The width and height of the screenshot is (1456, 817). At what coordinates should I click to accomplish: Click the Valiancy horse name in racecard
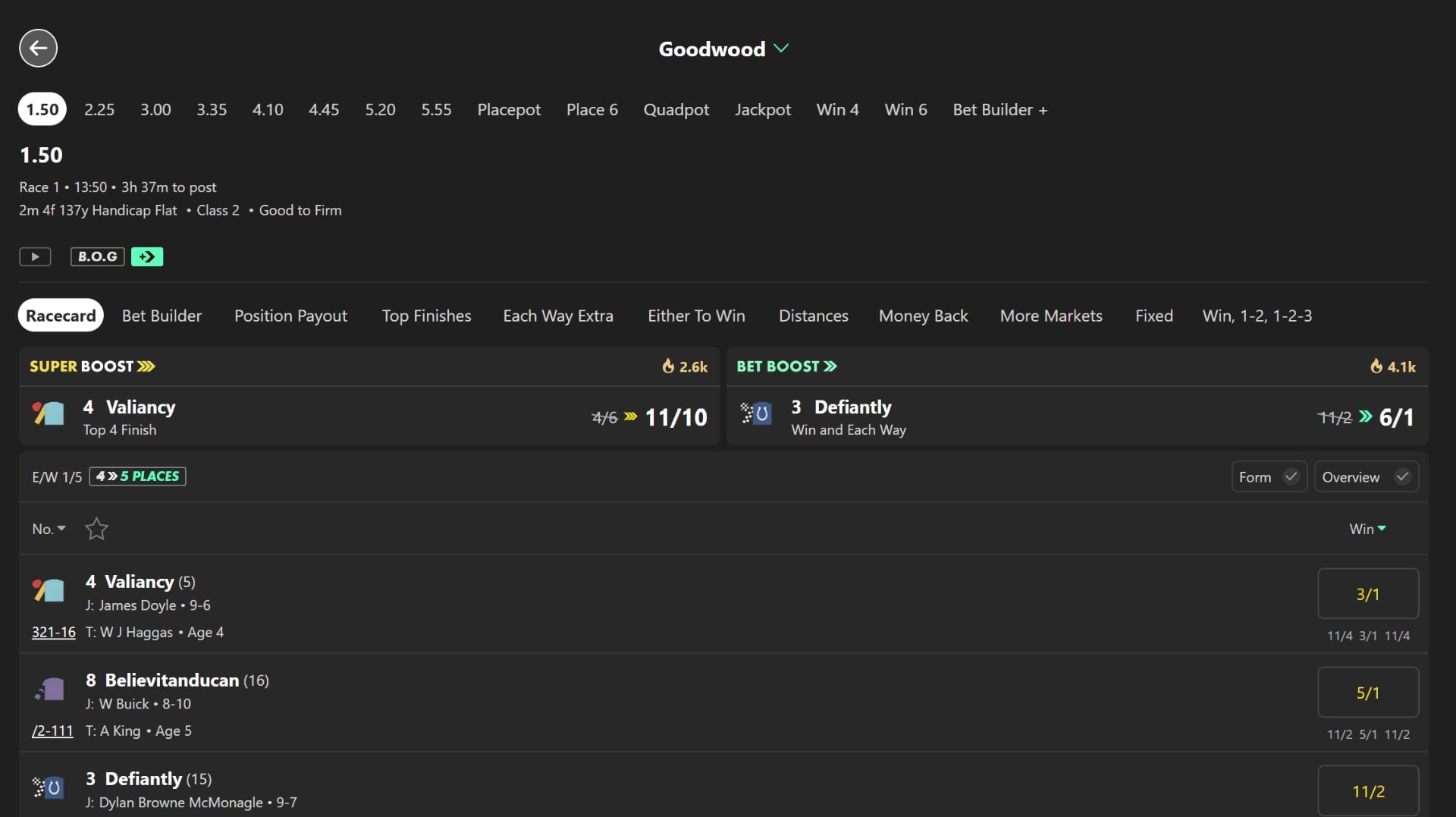[140, 582]
